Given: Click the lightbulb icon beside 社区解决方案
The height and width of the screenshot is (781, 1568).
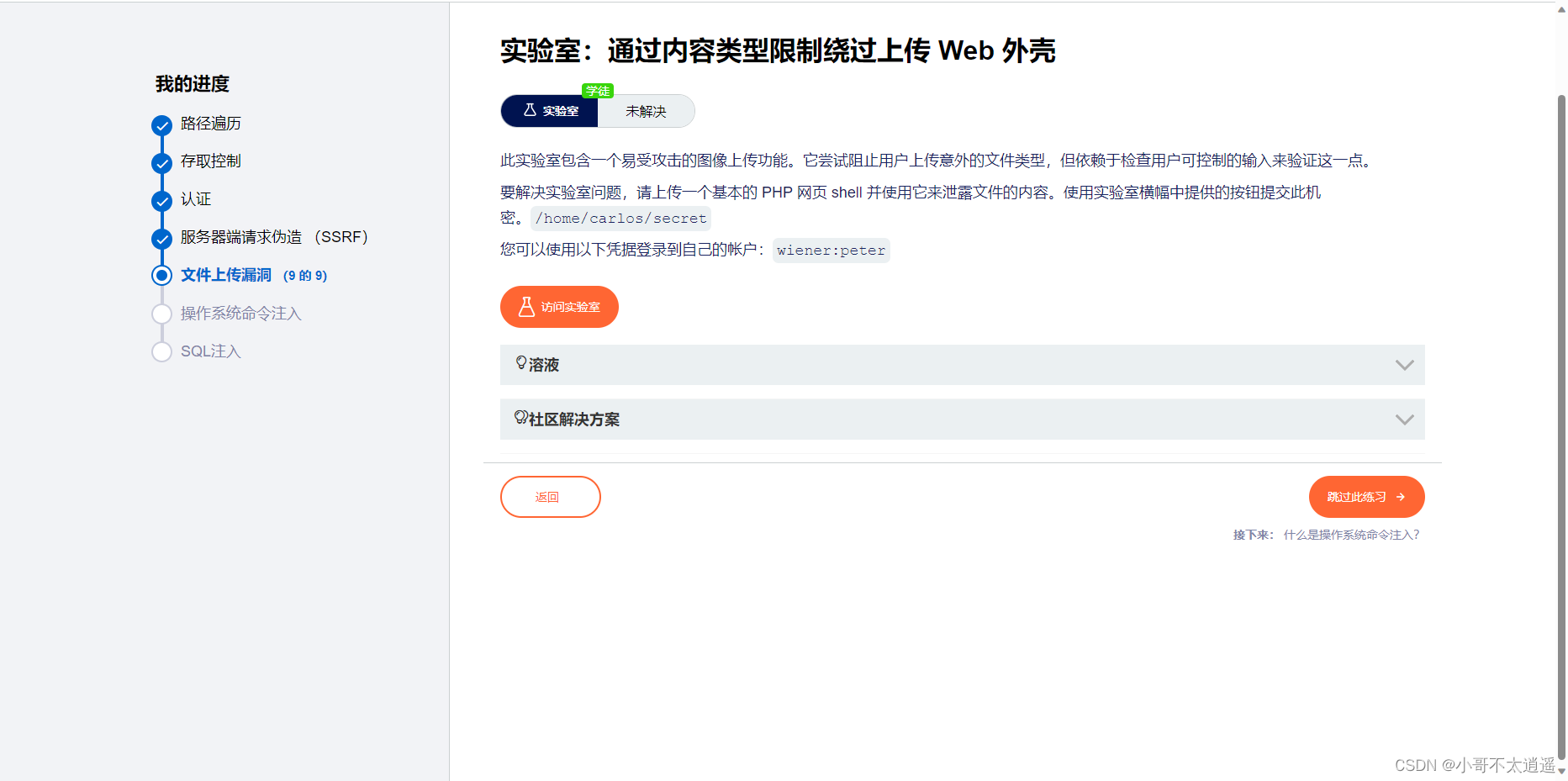Looking at the screenshot, I should click(x=521, y=417).
